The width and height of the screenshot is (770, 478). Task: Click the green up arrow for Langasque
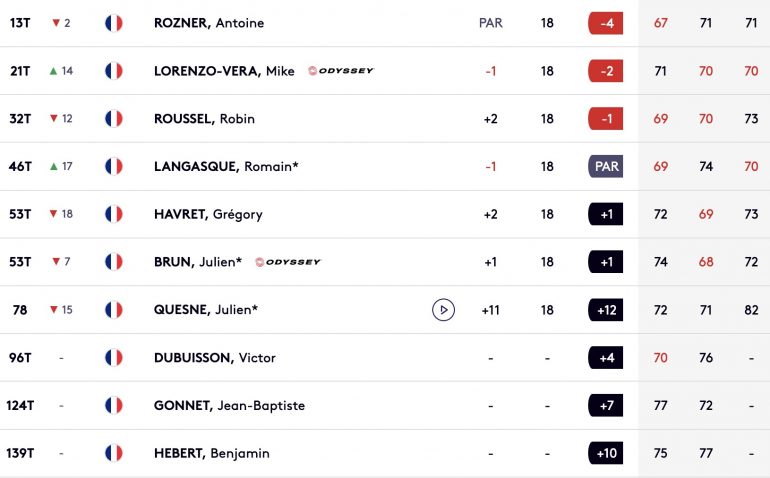coord(54,167)
